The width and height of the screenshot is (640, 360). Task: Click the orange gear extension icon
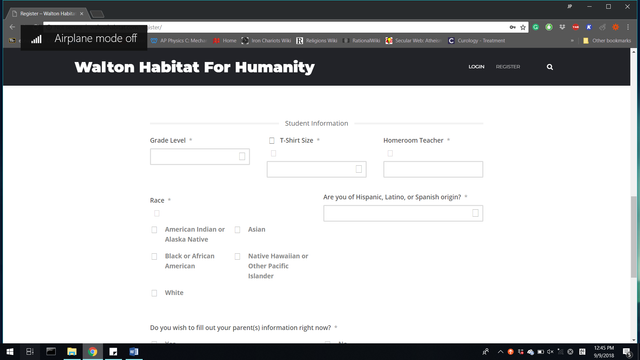616,27
